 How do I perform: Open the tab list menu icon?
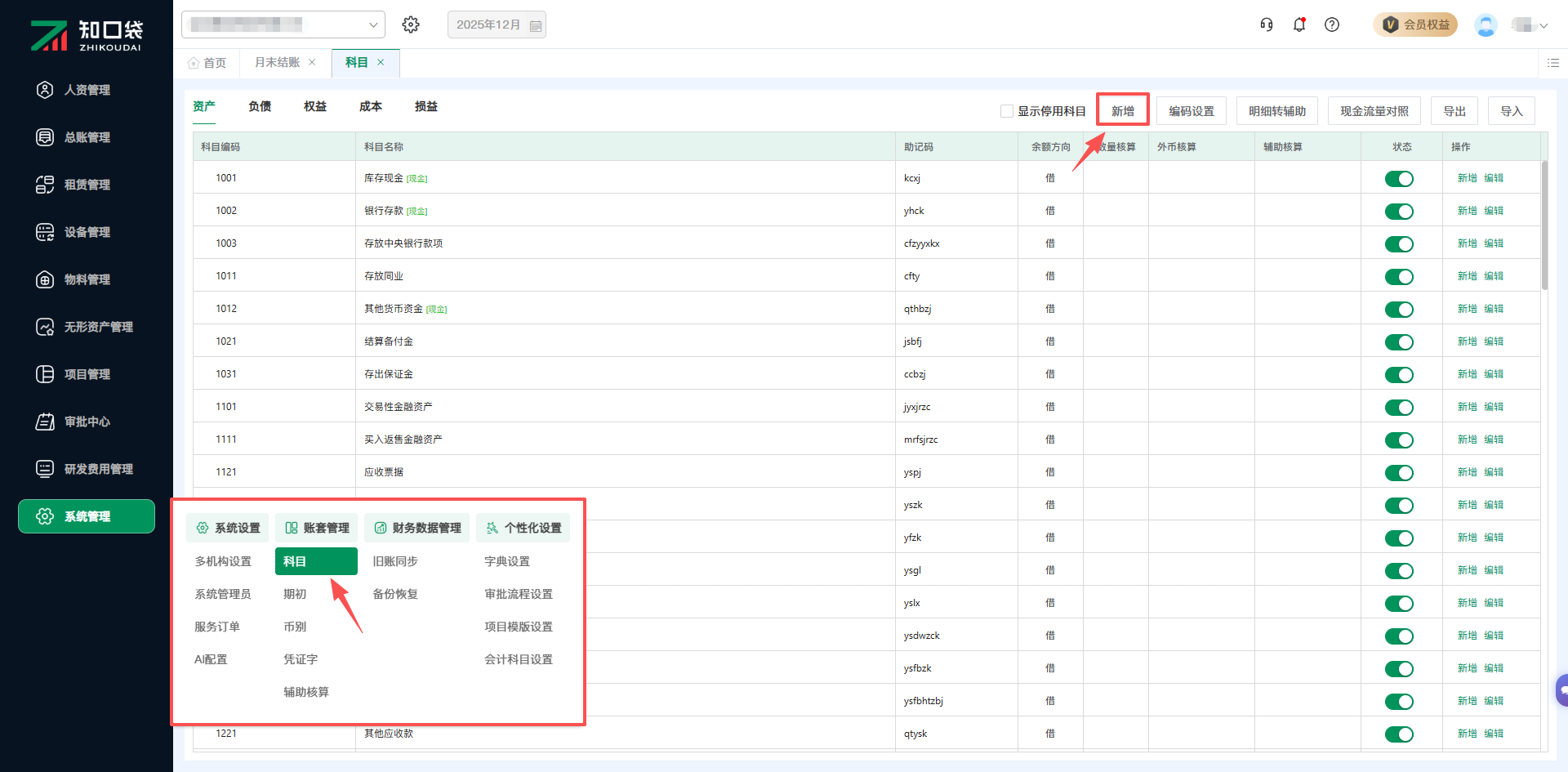tap(1553, 63)
